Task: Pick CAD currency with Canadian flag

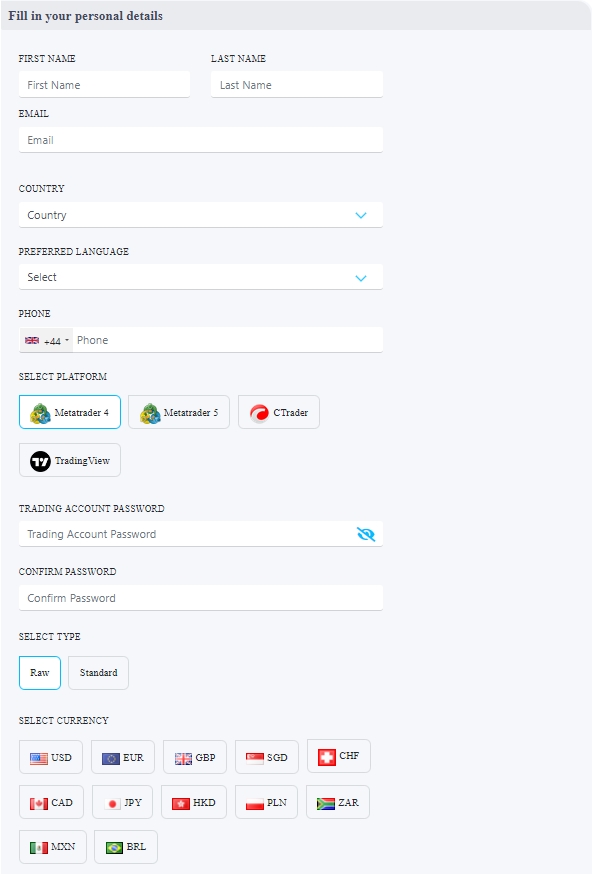Action: click(51, 802)
